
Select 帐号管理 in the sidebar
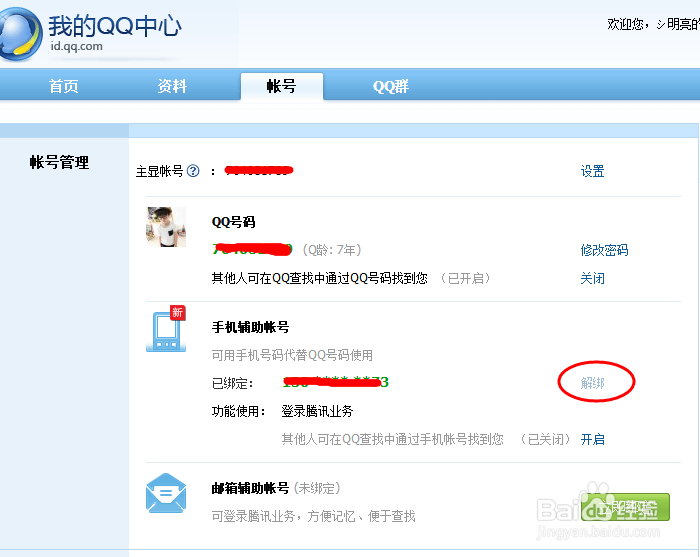pyautogui.click(x=59, y=162)
